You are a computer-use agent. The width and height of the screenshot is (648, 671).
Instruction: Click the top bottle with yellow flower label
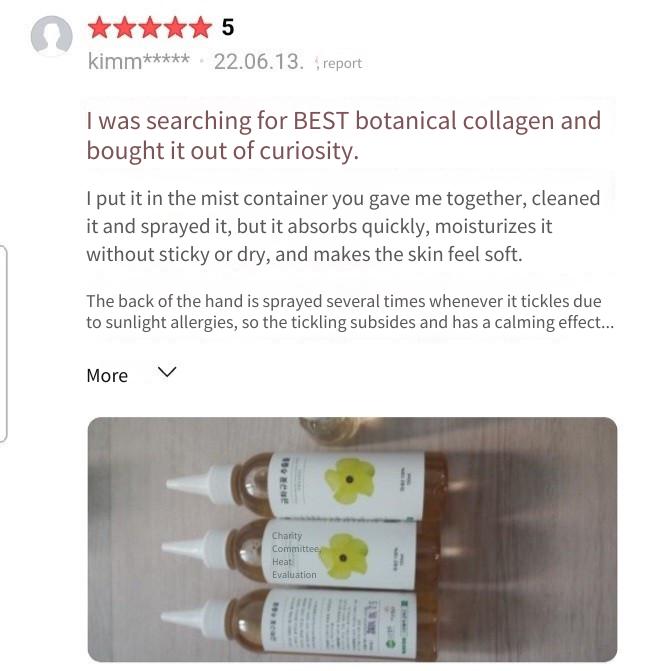[304, 485]
